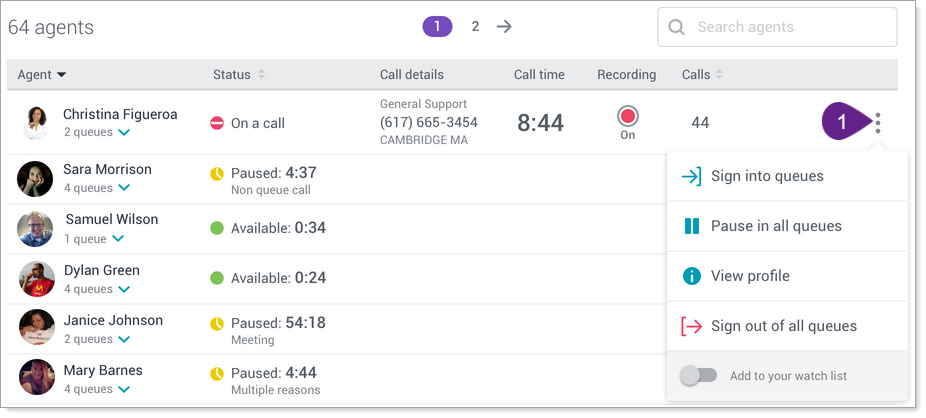Screen dimensions: 926x418
Task: Click Sara Morrison's paused clock icon
Action: 217,174
